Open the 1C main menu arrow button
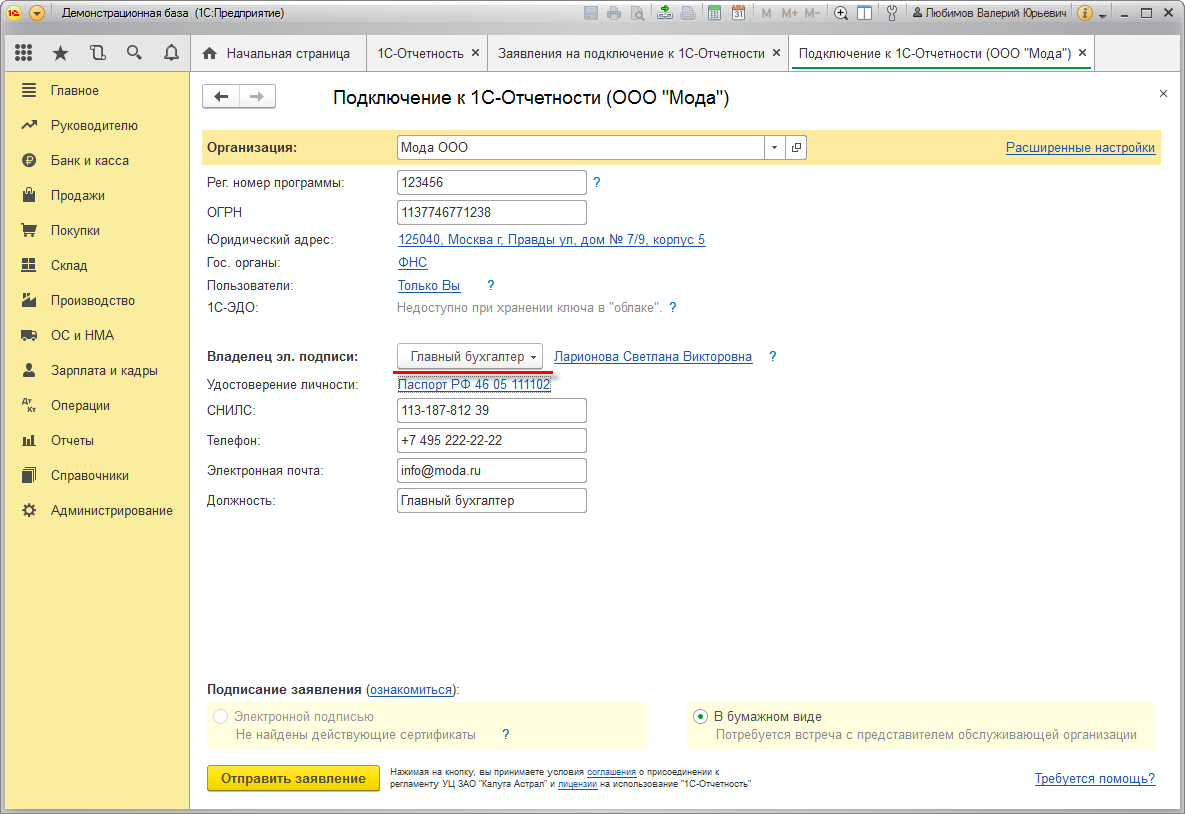The height and width of the screenshot is (814, 1185). coord(36,13)
